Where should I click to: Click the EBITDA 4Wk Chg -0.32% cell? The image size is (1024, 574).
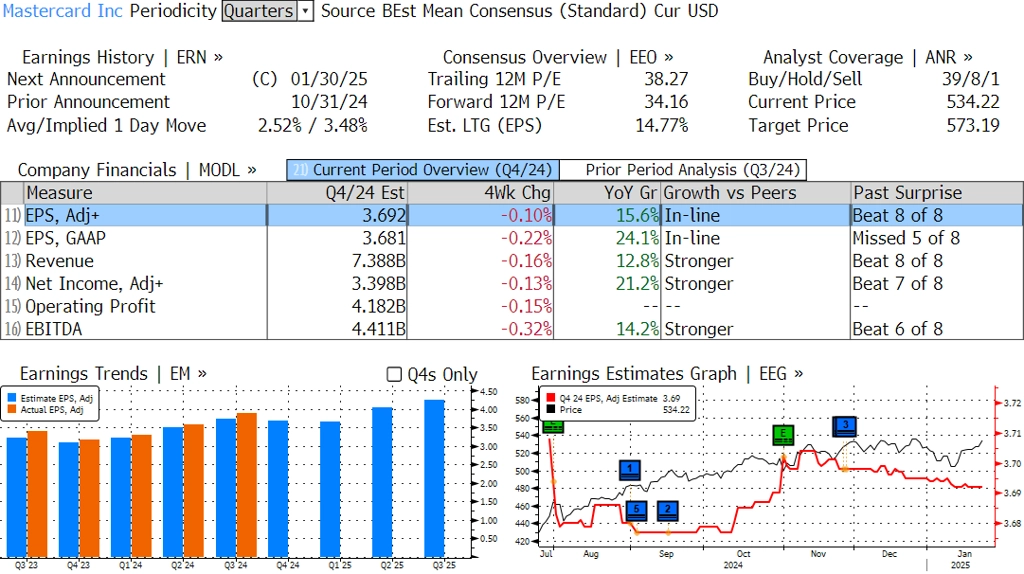click(x=481, y=329)
